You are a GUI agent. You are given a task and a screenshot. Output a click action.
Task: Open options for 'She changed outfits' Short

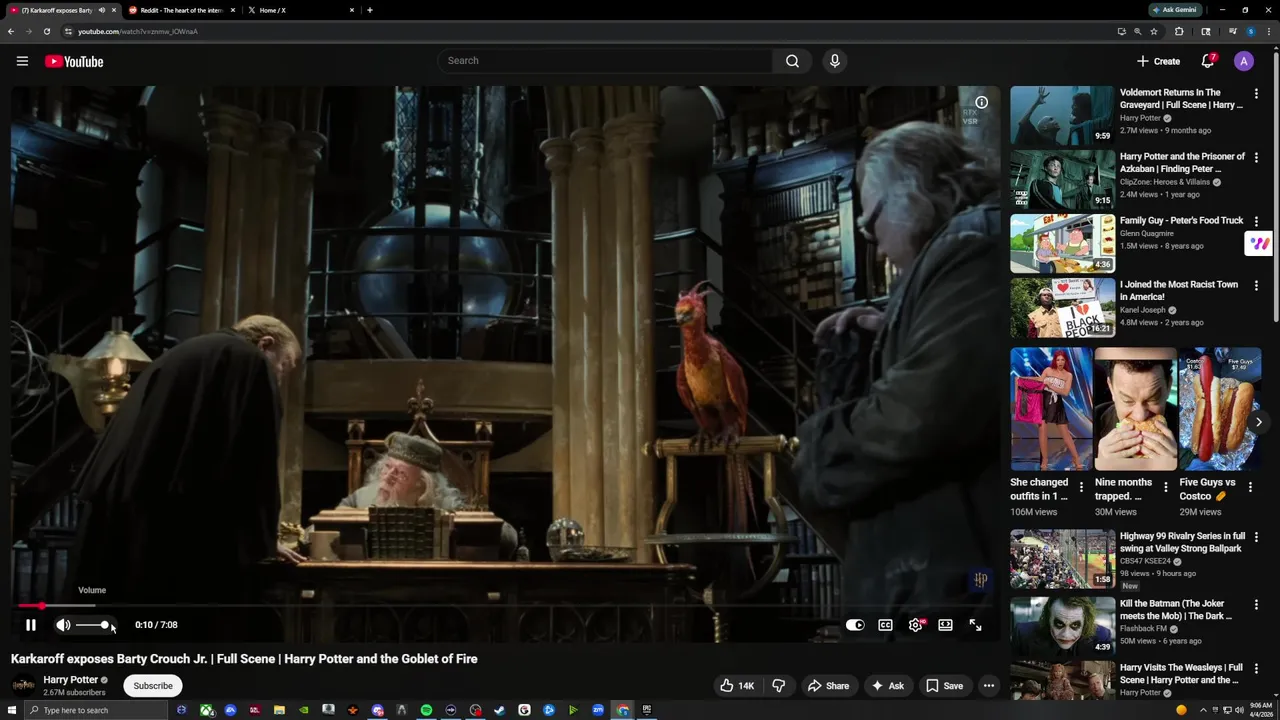click(1081, 488)
